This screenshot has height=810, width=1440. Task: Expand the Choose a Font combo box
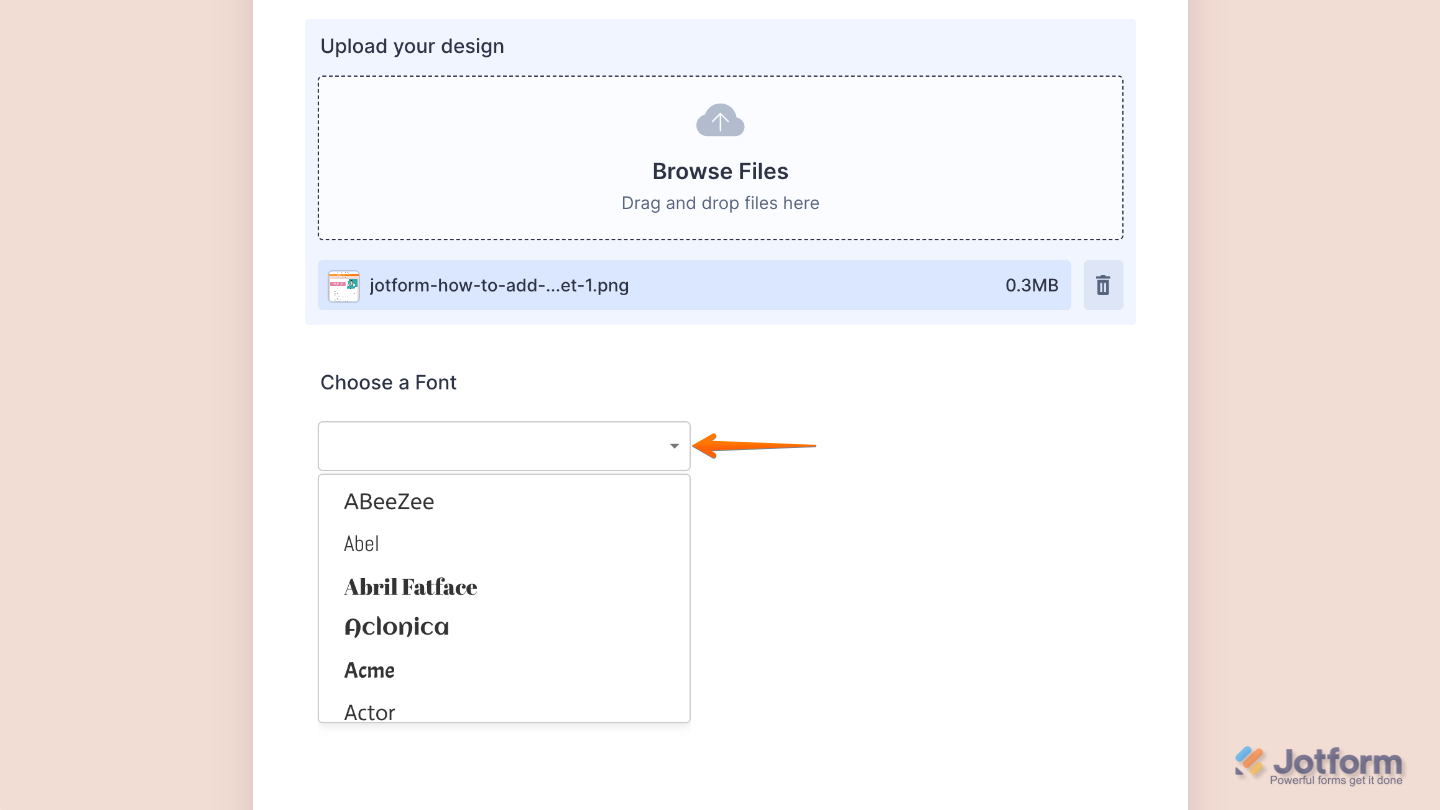[x=504, y=446]
